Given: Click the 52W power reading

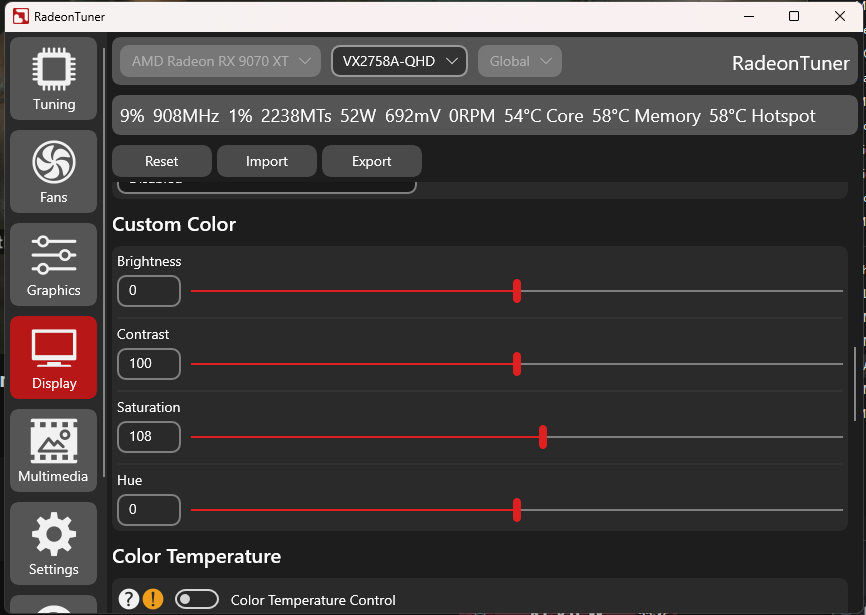Looking at the screenshot, I should click(x=358, y=116).
